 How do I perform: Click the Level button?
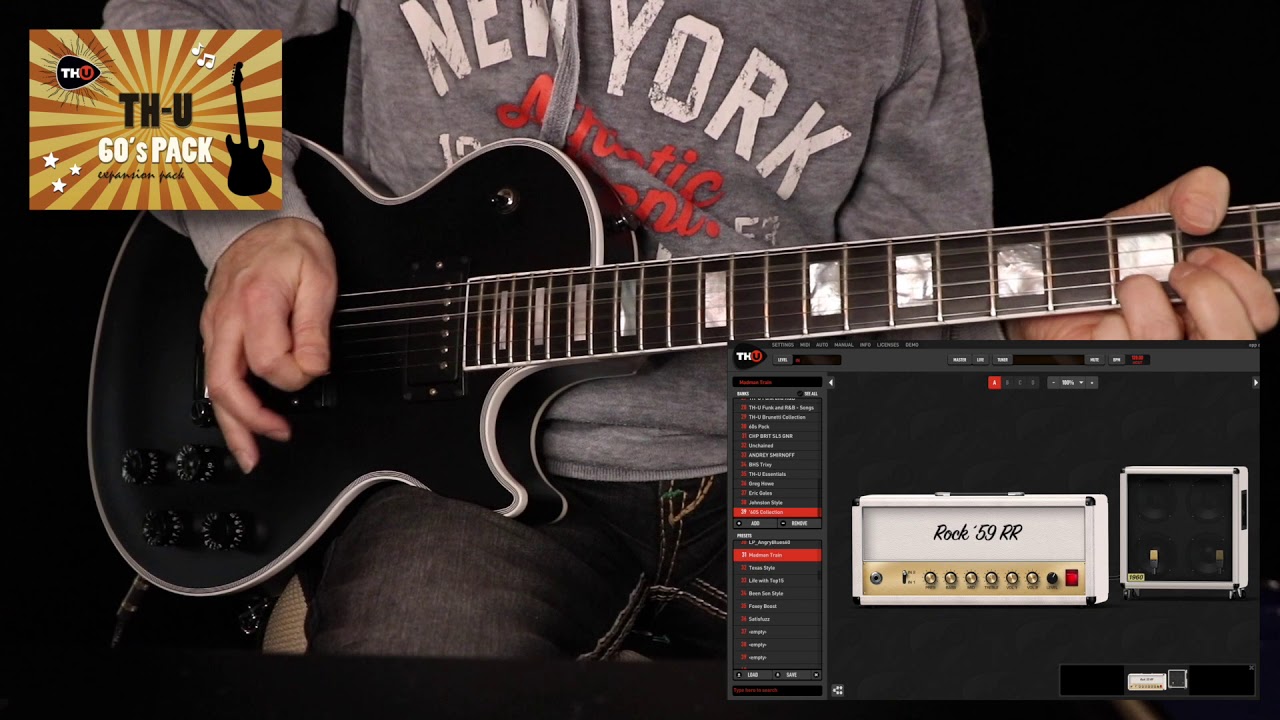[782, 360]
